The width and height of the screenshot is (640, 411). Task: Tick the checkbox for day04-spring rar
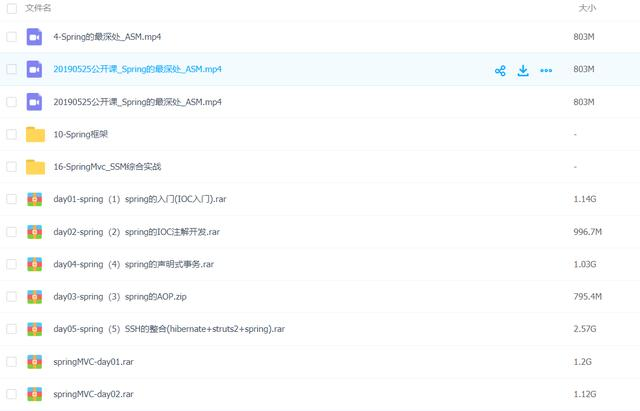12,264
